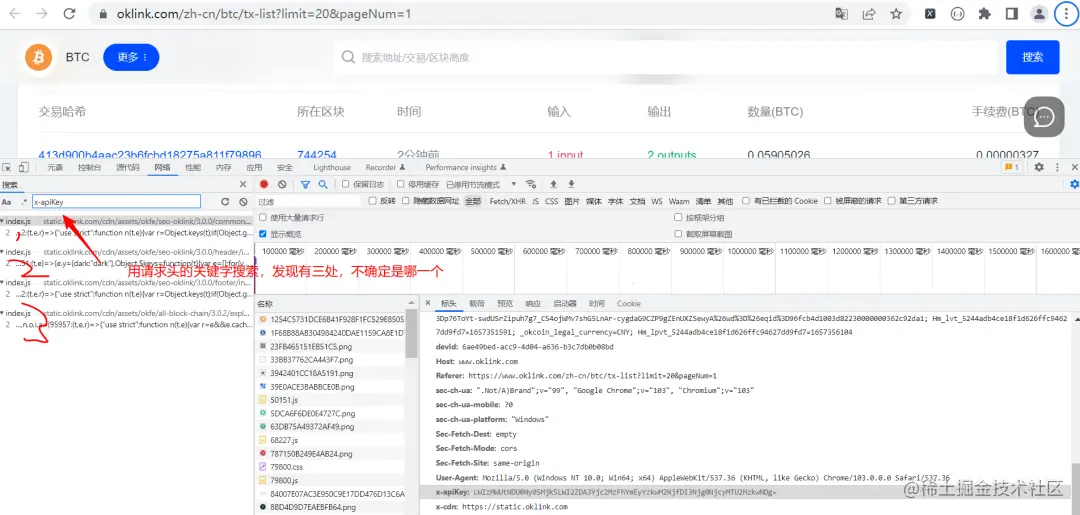Click the share page icon in address bar
Screen dimensions: 1080x515
coord(869,13)
